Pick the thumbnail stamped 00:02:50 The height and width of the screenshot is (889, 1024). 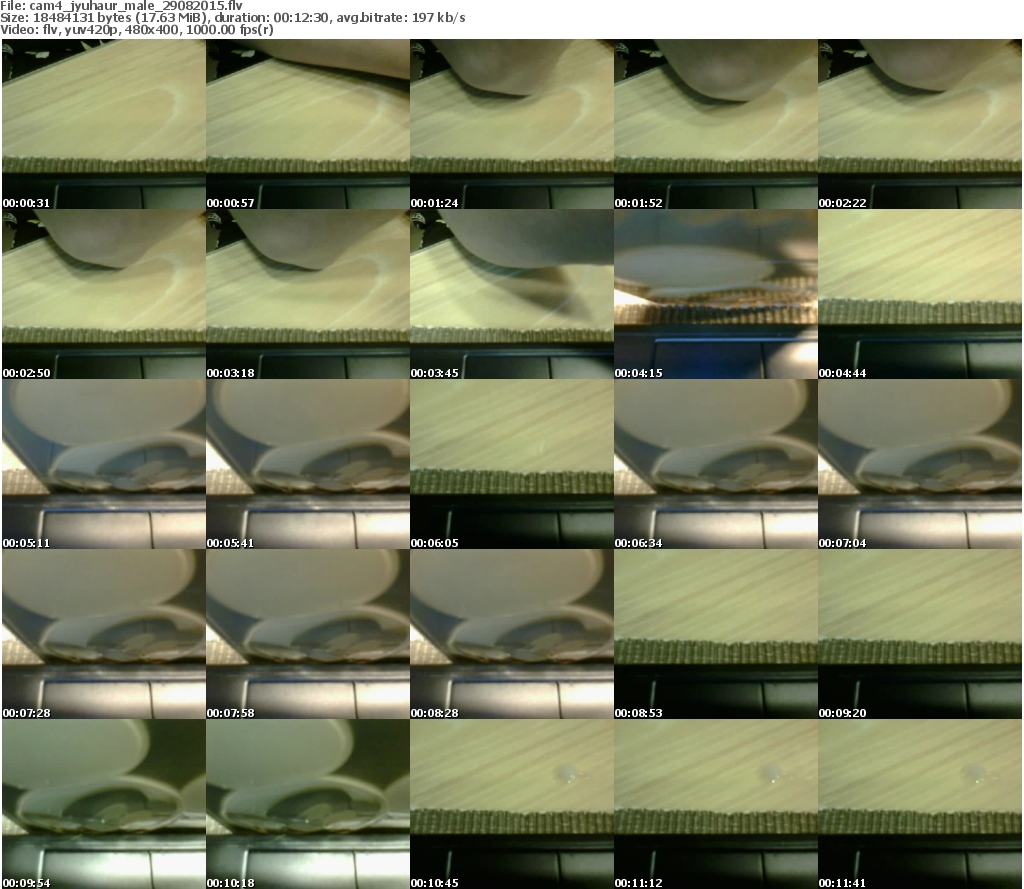pyautogui.click(x=104, y=294)
